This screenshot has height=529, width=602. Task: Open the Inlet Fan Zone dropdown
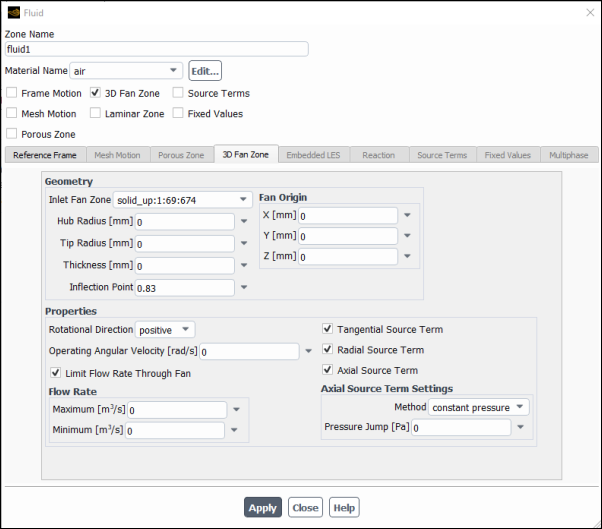tap(182, 200)
